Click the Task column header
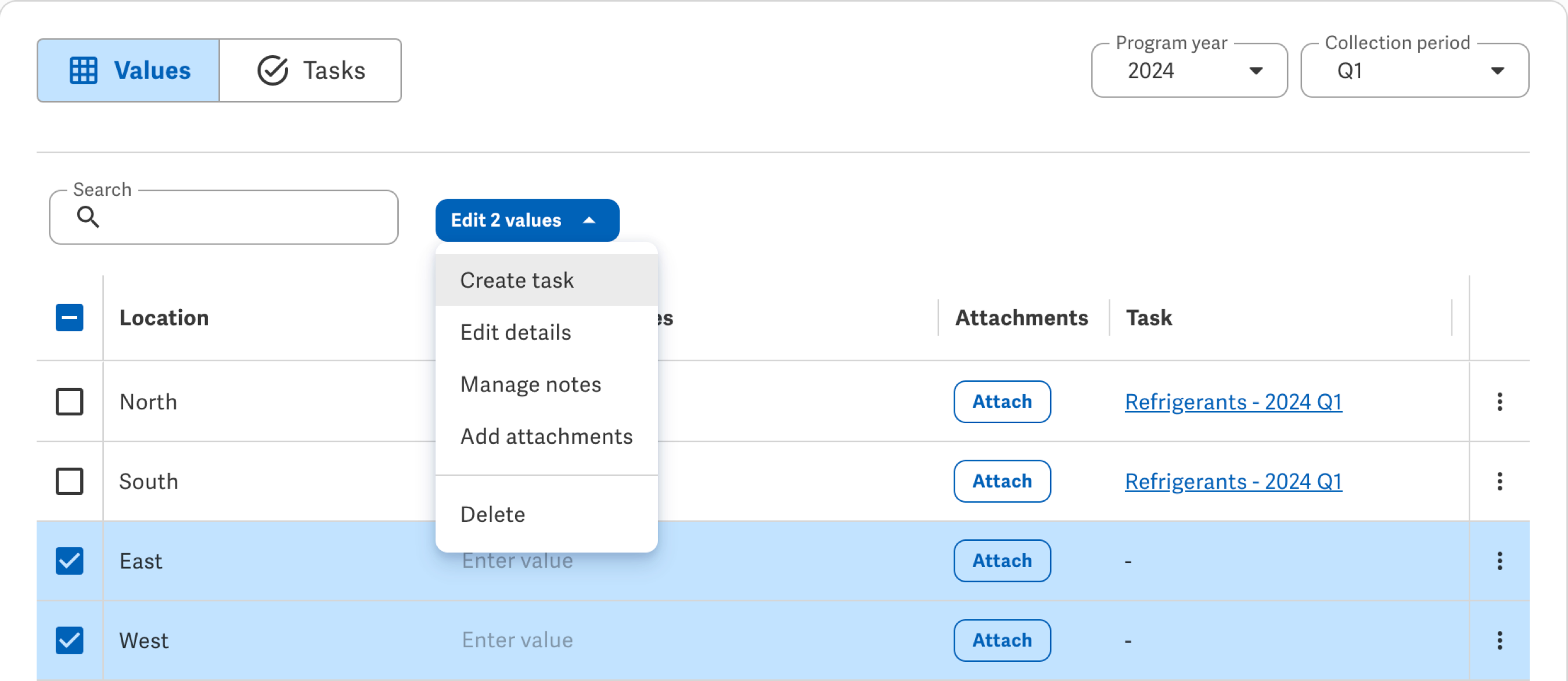This screenshot has height=681, width=1568. tap(1149, 317)
